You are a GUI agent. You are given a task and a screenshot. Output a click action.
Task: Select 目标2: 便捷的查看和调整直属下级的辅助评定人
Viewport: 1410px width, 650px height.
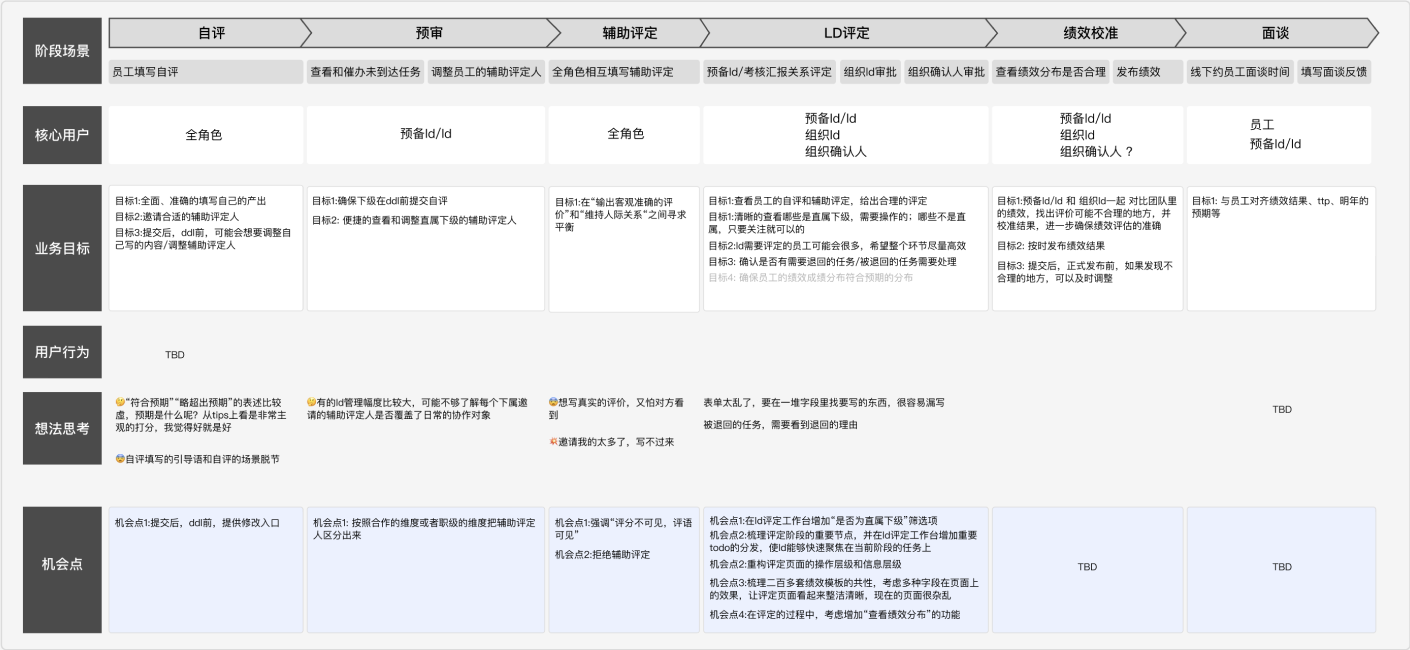point(414,219)
